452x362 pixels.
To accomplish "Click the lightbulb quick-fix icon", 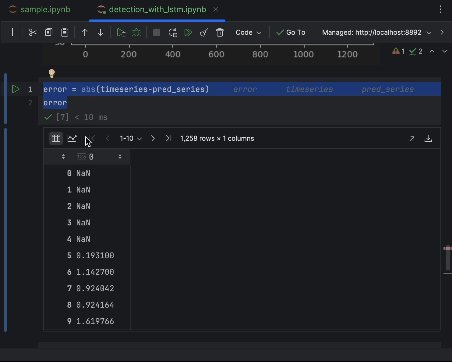I will tap(52, 73).
